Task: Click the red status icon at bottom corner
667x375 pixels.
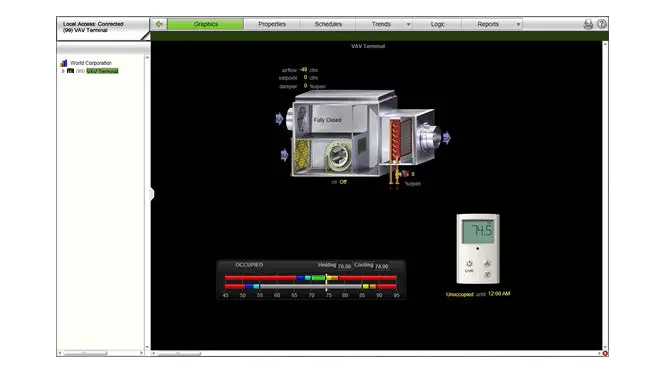Action: 605,353
